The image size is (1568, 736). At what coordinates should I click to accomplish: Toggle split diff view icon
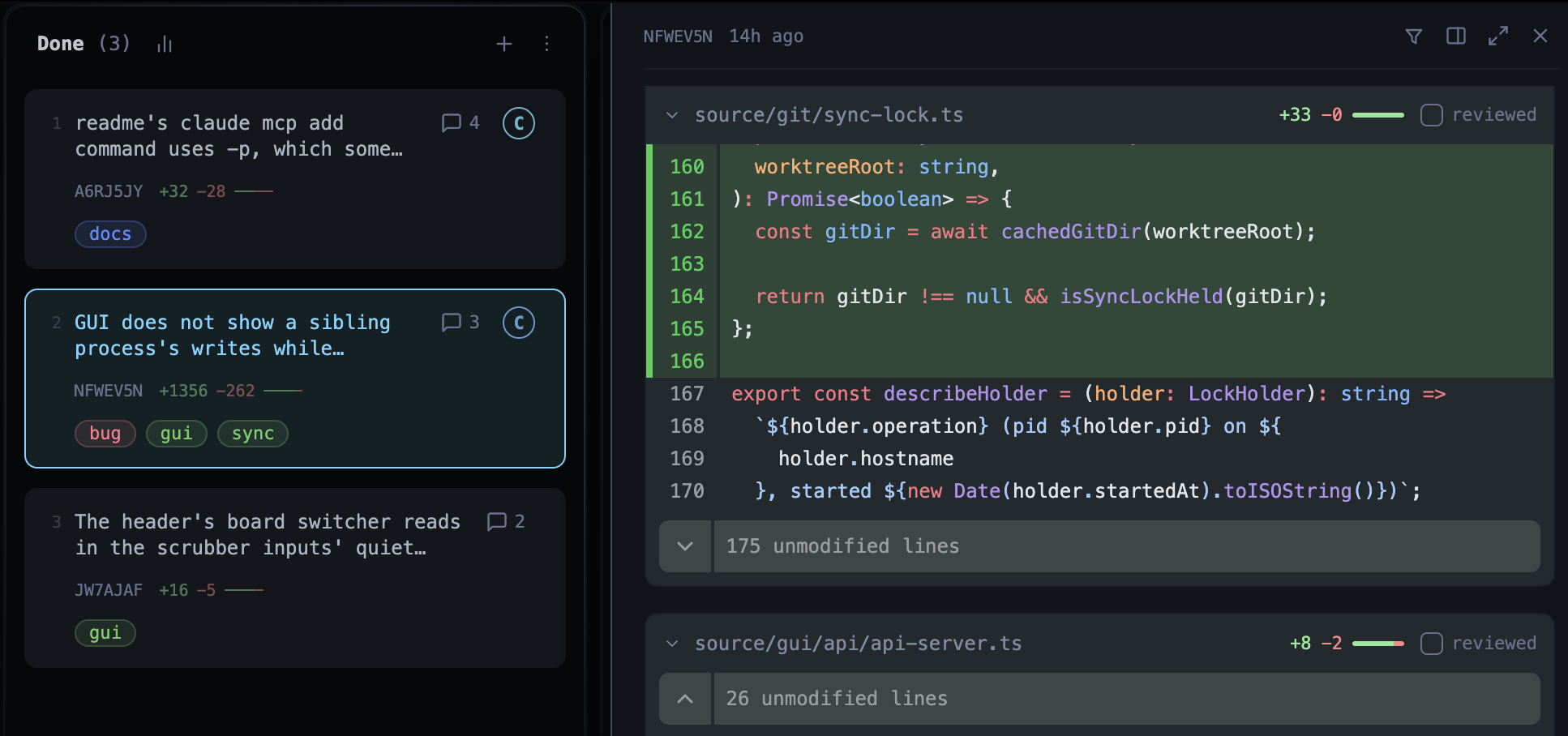tap(1456, 36)
